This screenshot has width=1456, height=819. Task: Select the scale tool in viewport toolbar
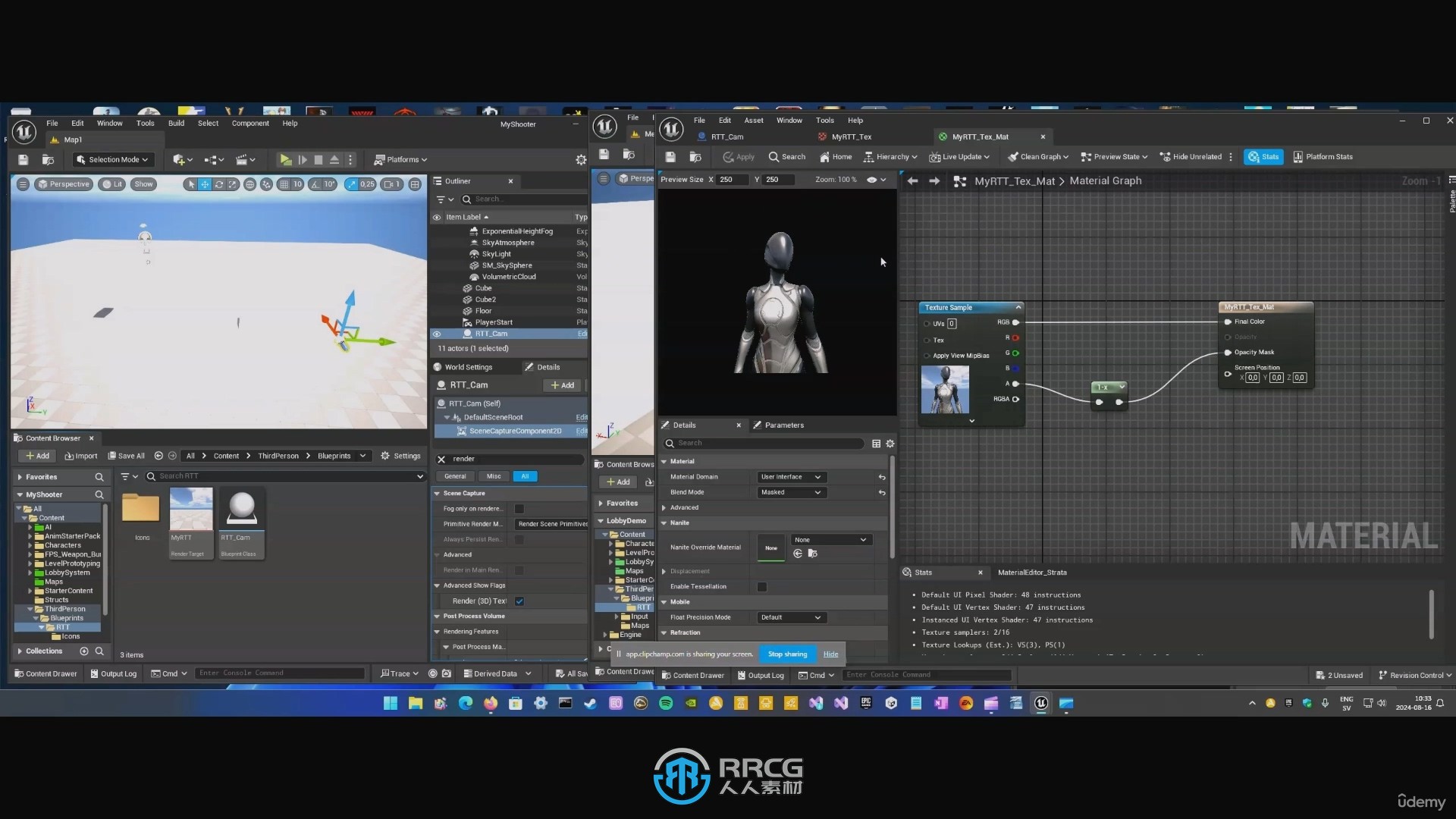(x=233, y=184)
